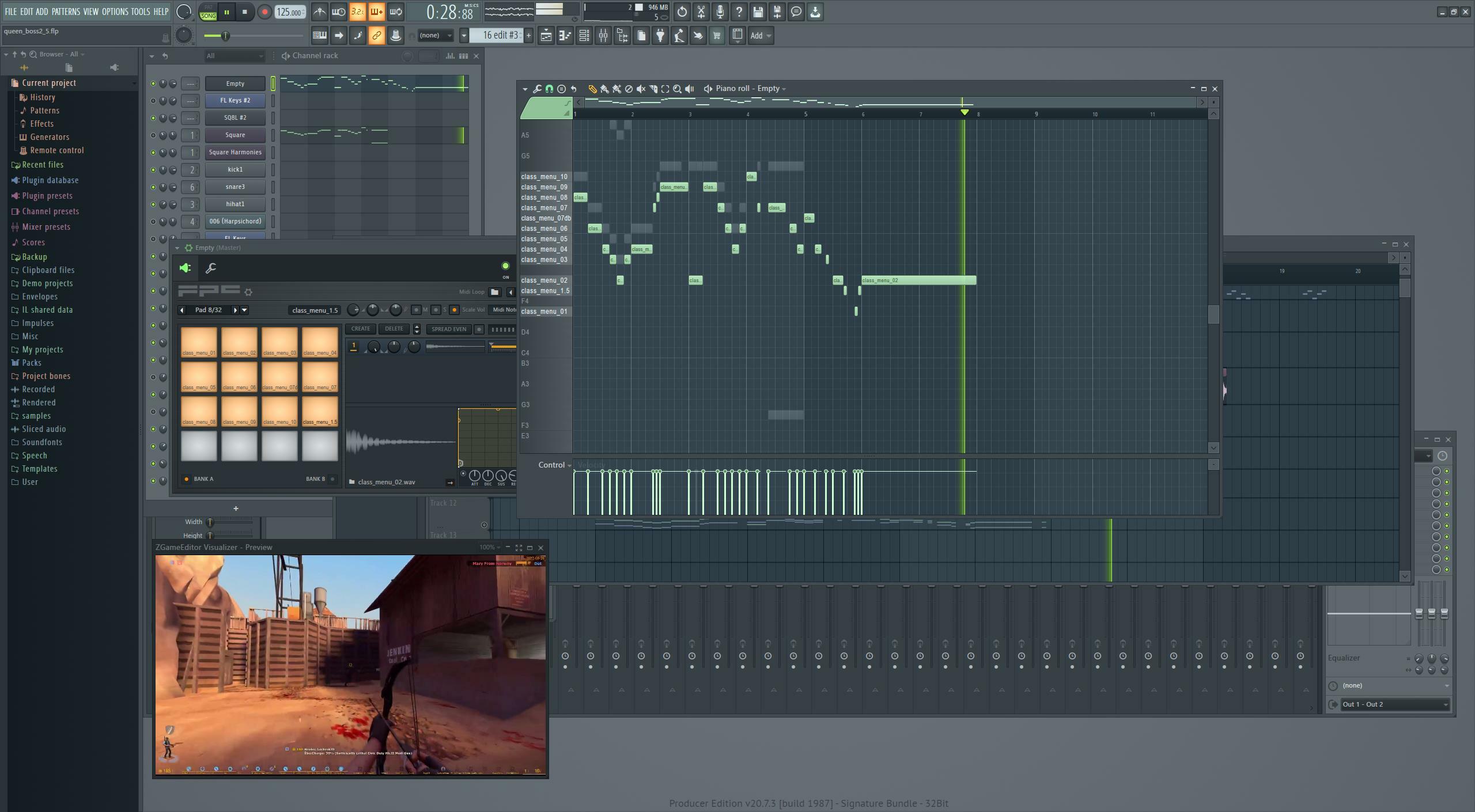This screenshot has height=812, width=1475.
Task: Open the Channel rack All filter dropdown
Action: point(235,56)
